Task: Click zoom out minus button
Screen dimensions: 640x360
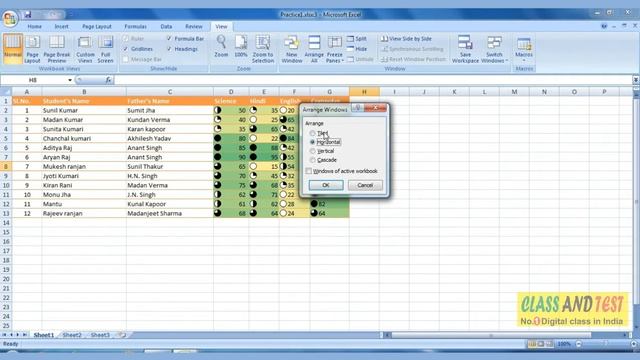Action: click(x=579, y=344)
